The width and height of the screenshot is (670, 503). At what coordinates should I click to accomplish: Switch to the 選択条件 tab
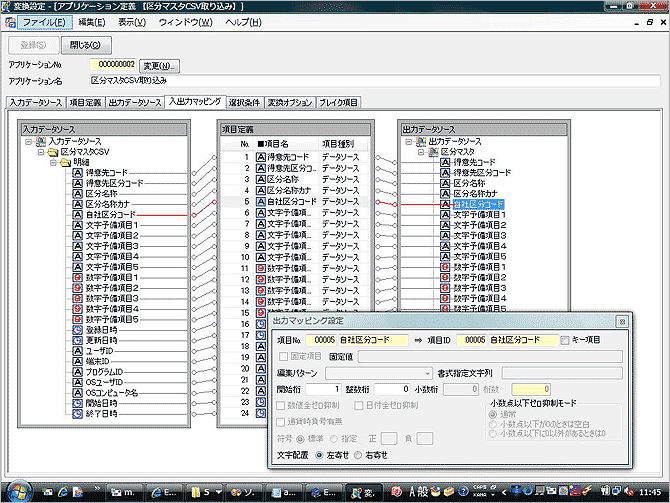244,103
